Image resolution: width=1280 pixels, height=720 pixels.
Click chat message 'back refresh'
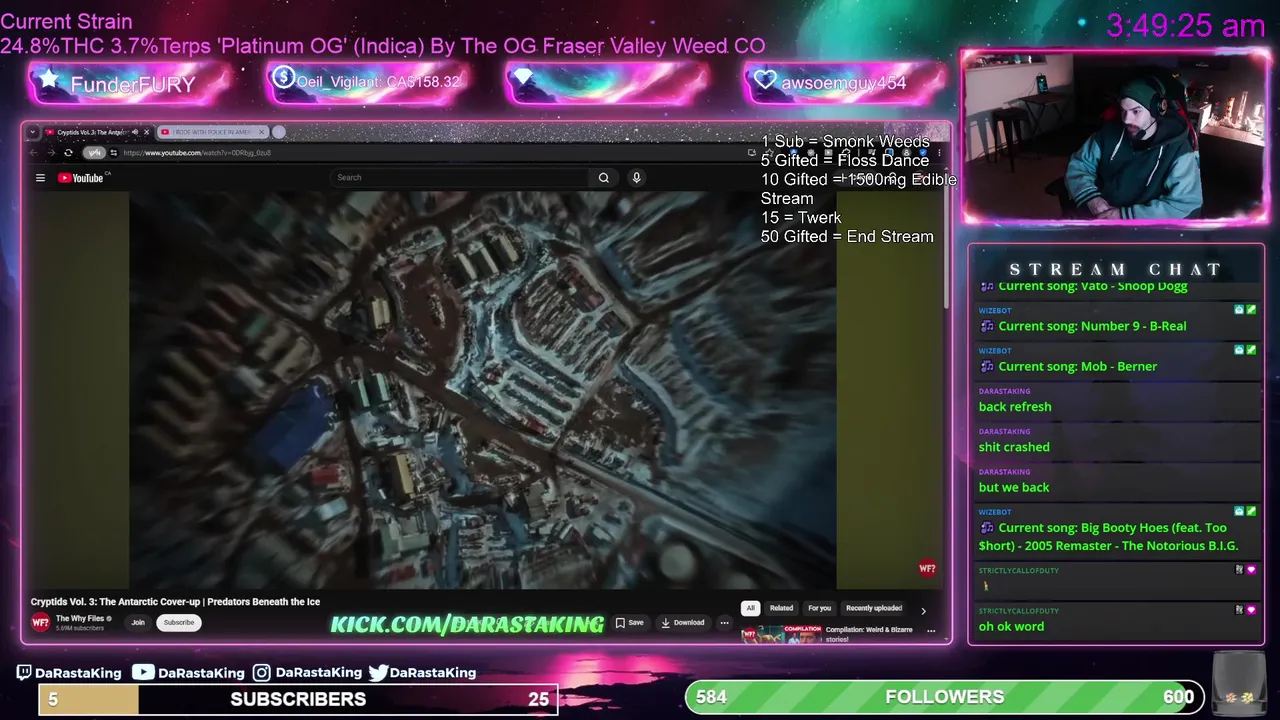[x=1015, y=407]
